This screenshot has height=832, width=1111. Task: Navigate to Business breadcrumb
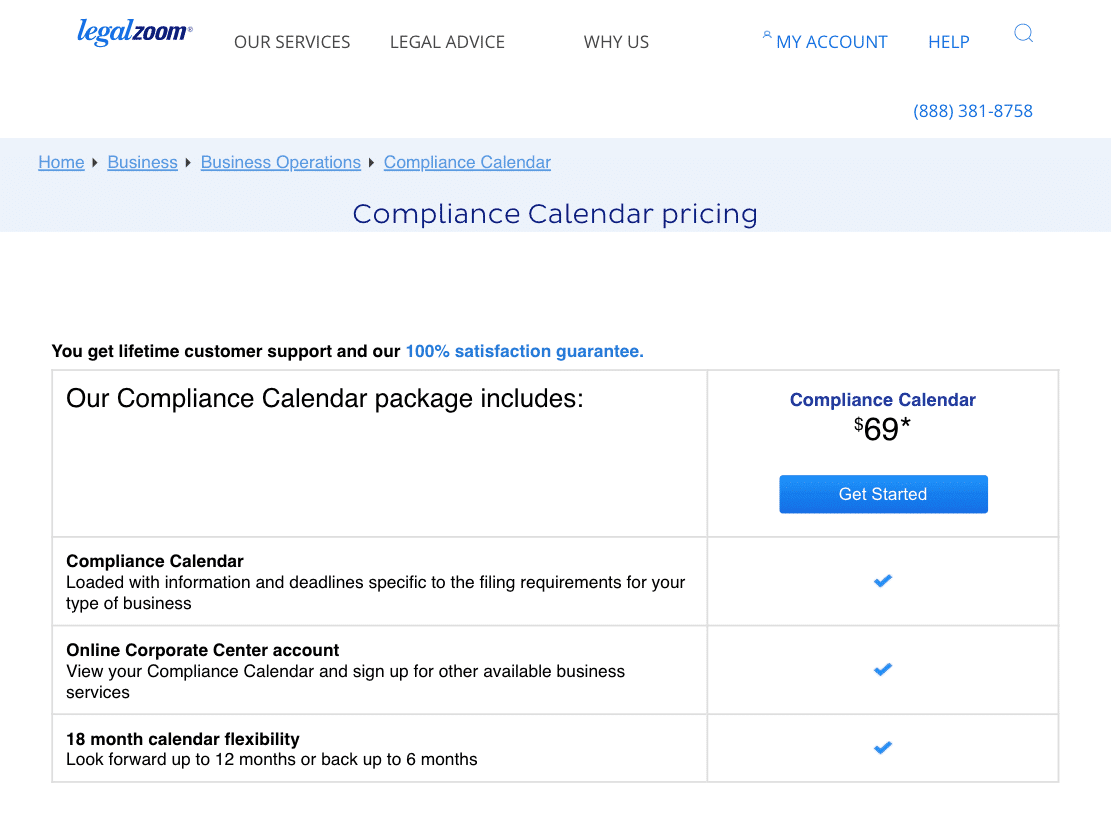coord(142,162)
